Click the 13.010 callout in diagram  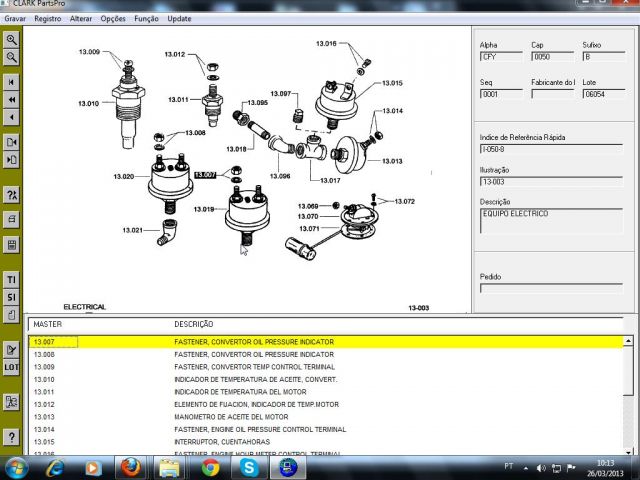tap(89, 104)
